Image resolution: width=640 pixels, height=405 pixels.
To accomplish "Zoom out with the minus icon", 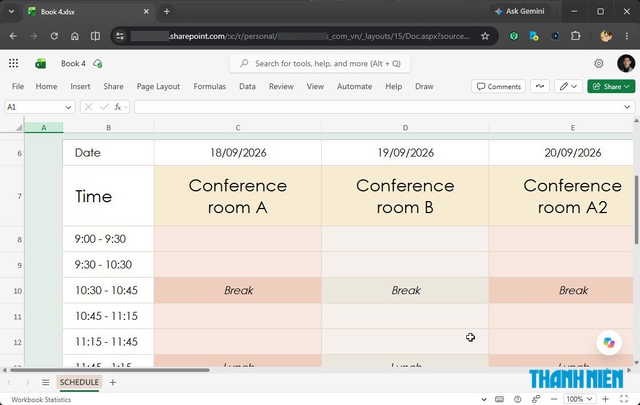I will (553, 399).
